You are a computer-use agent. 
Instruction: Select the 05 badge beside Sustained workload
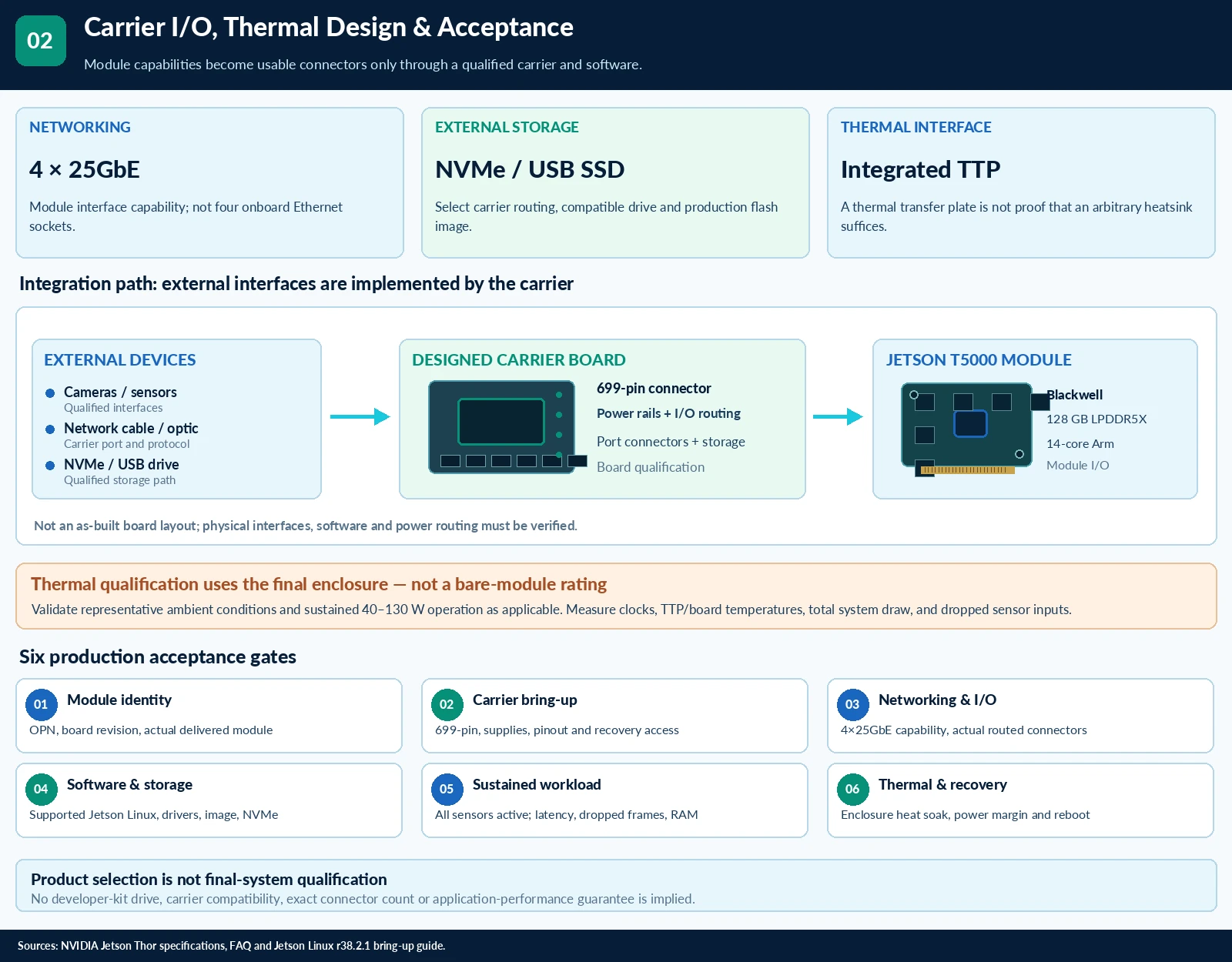coord(447,789)
